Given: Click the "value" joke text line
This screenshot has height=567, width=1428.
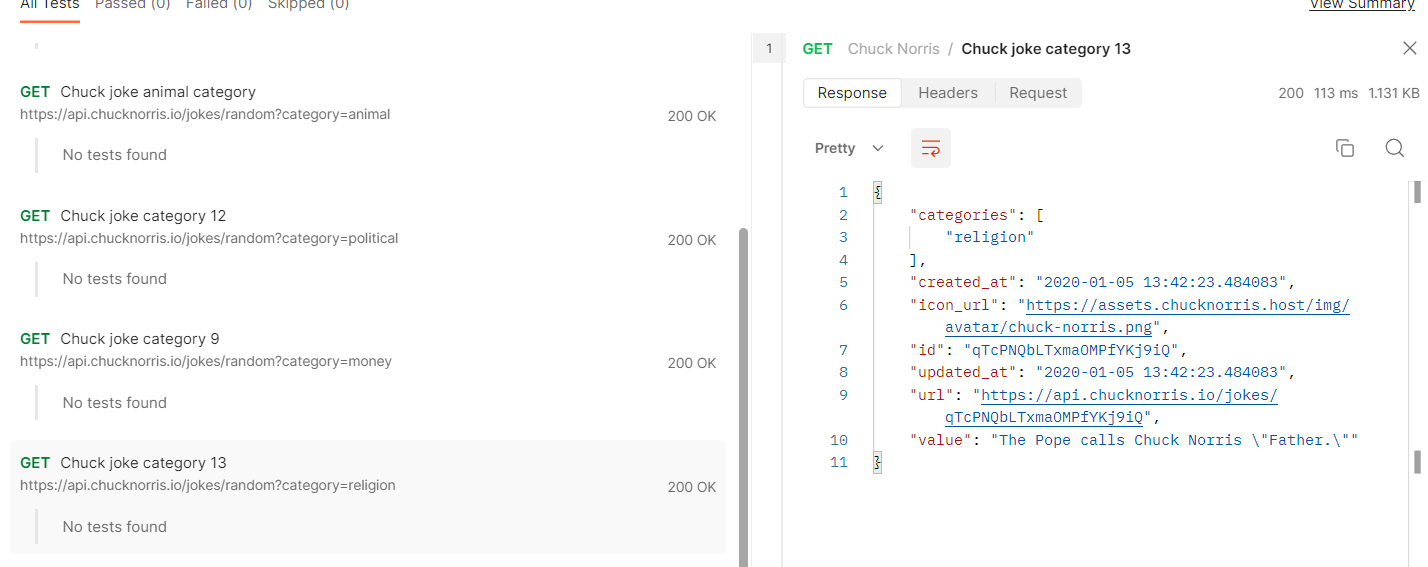Looking at the screenshot, I should (x=1133, y=440).
